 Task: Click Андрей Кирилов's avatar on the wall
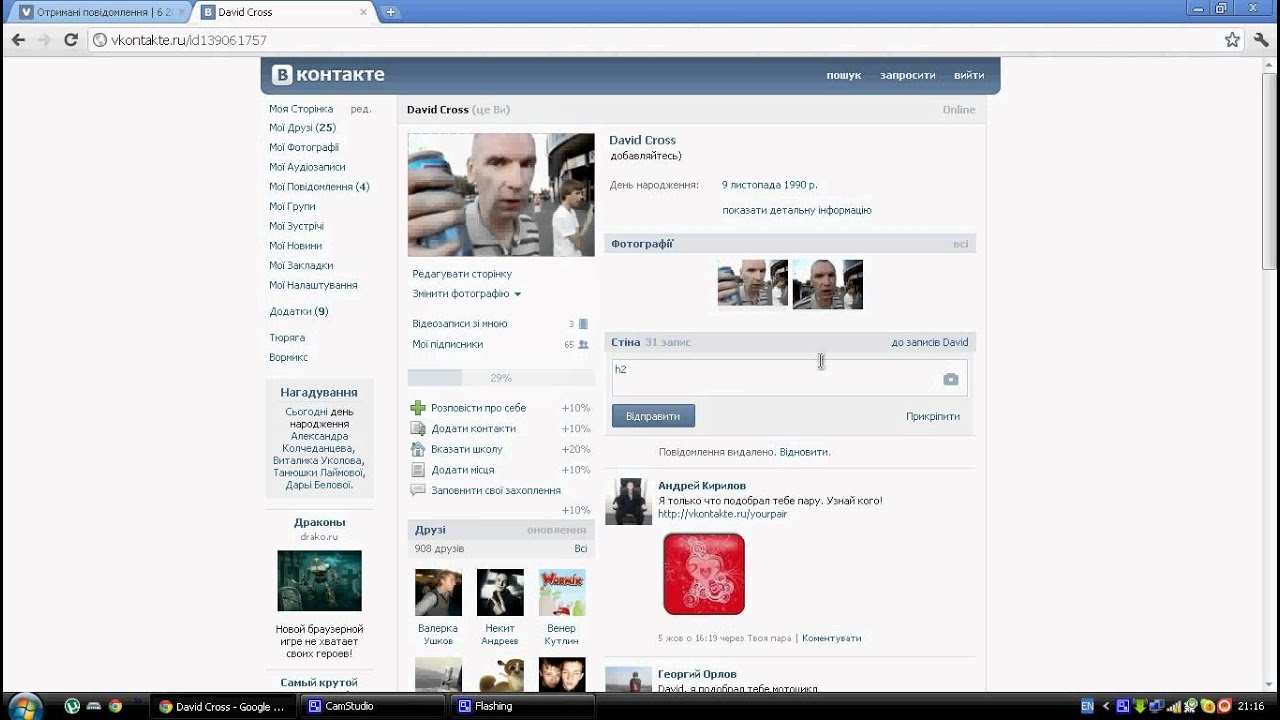pyautogui.click(x=629, y=501)
